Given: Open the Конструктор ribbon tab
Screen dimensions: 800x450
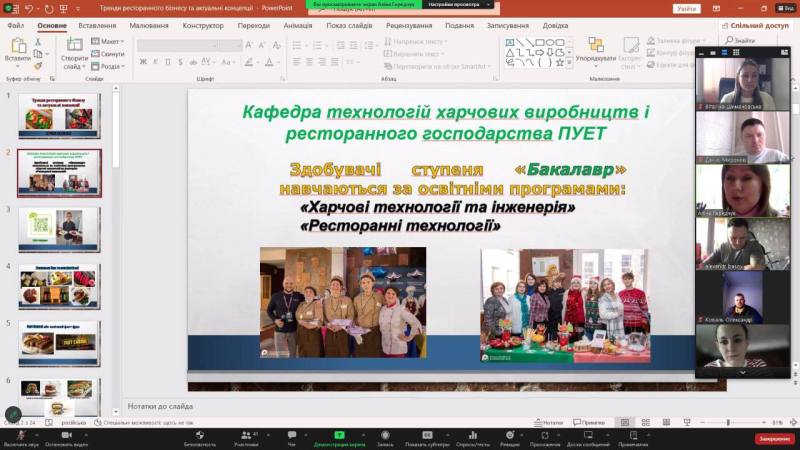Looking at the screenshot, I should point(203,25).
